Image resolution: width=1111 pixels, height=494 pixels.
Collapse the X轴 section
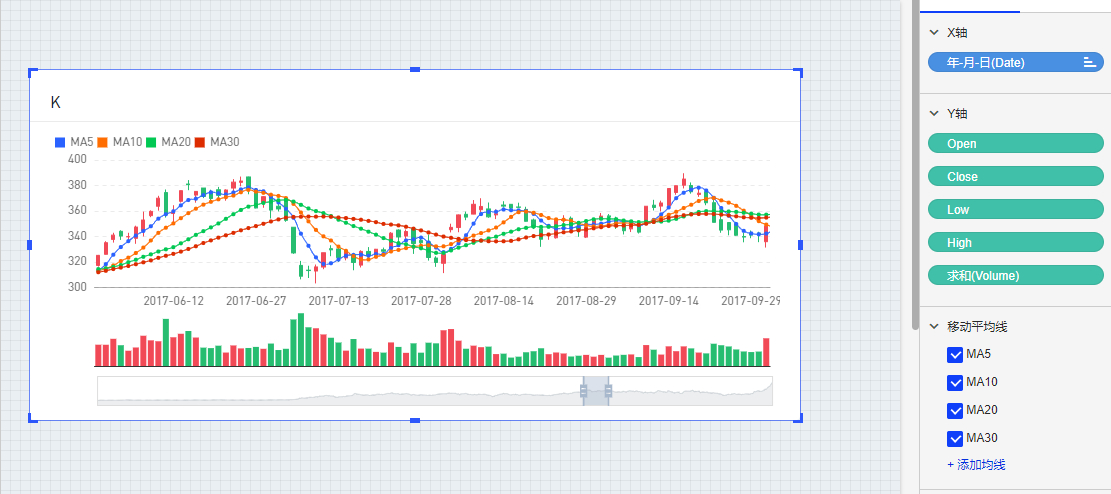(934, 32)
